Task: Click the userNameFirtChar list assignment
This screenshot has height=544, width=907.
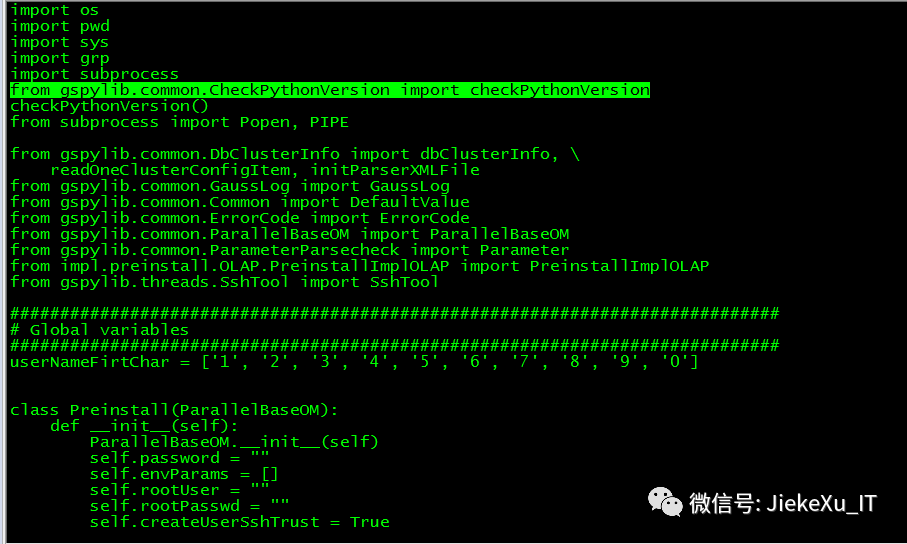Action: pyautogui.click(x=354, y=362)
